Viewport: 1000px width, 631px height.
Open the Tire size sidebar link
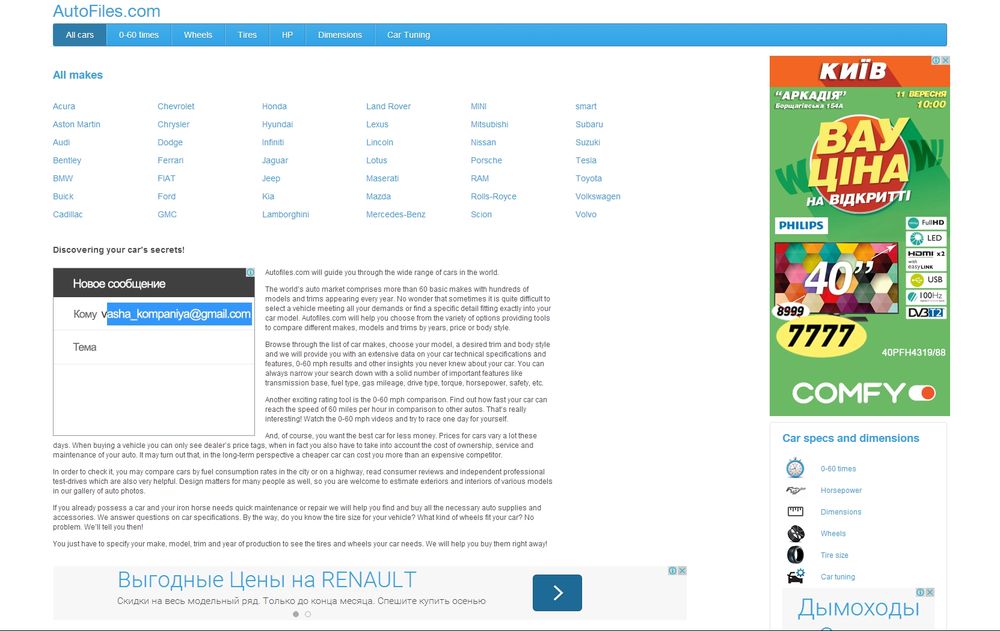click(x=834, y=555)
